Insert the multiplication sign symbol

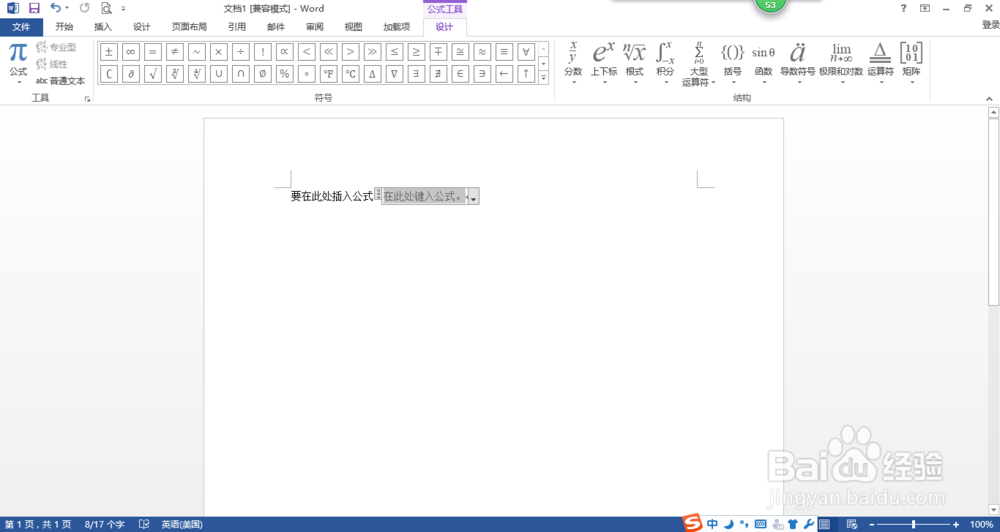(219, 52)
